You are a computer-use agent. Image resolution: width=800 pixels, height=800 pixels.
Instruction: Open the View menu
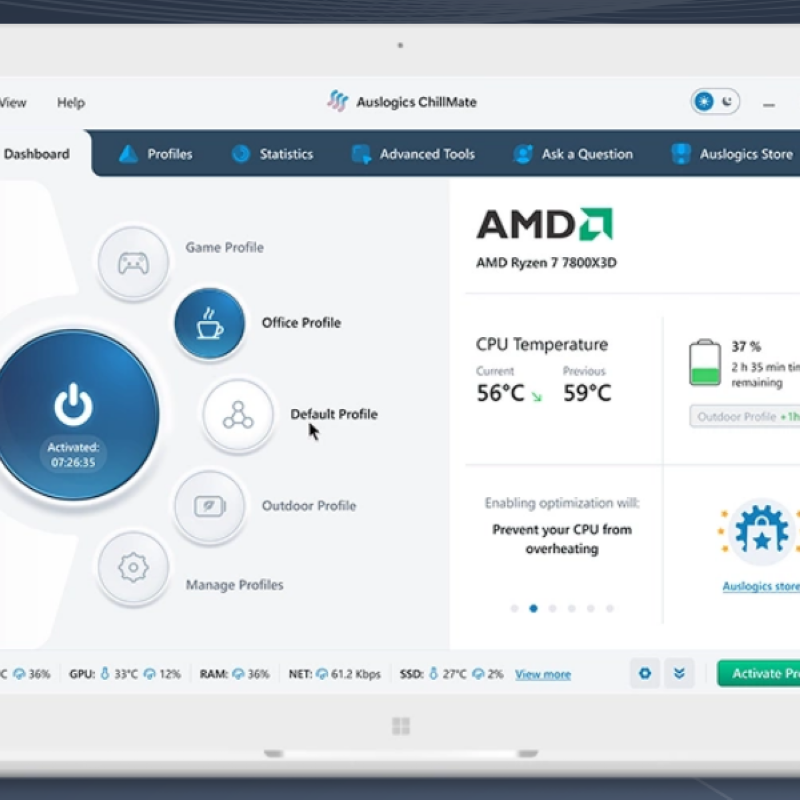tap(13, 103)
